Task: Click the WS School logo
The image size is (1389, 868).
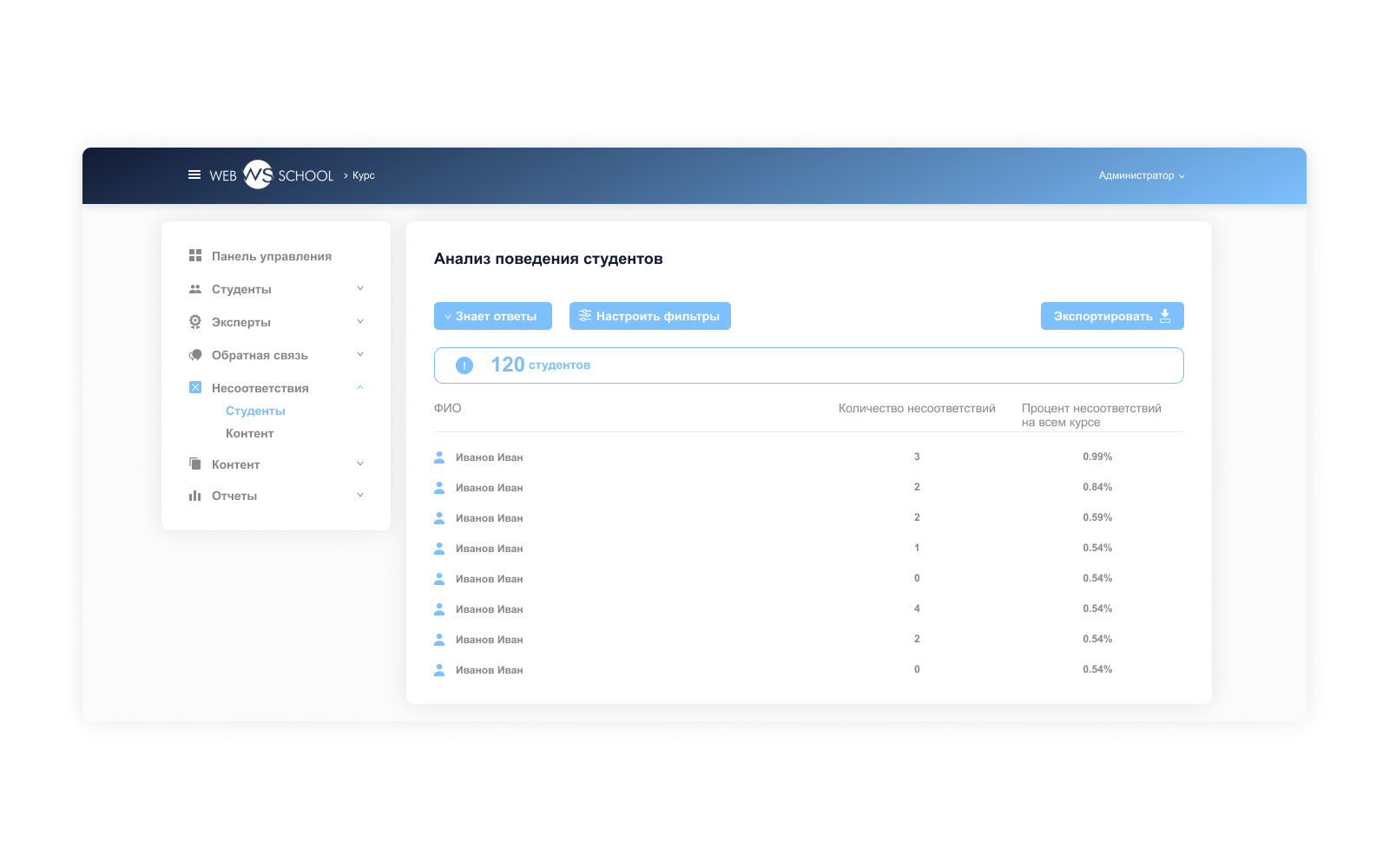Action: coord(272,174)
